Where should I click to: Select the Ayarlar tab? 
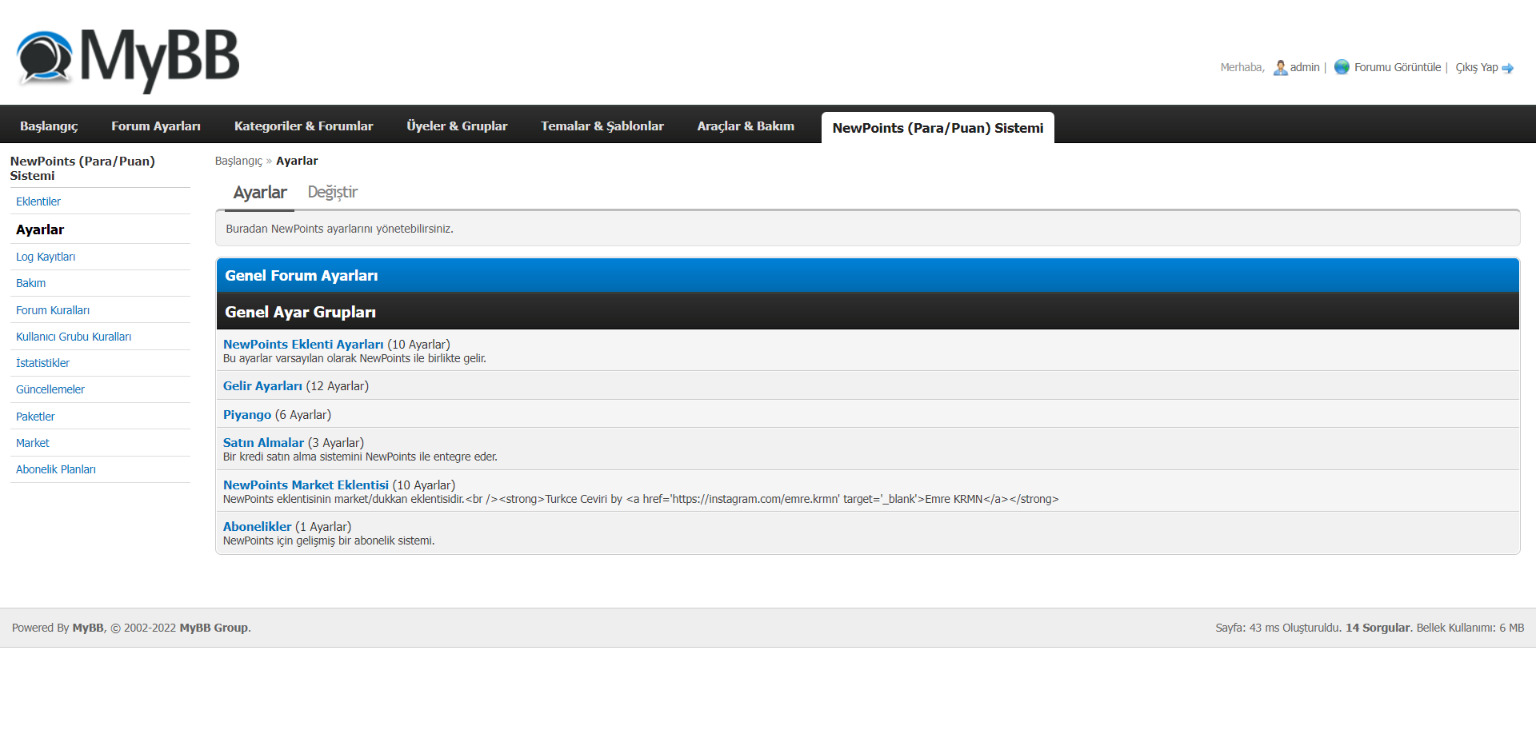[260, 193]
